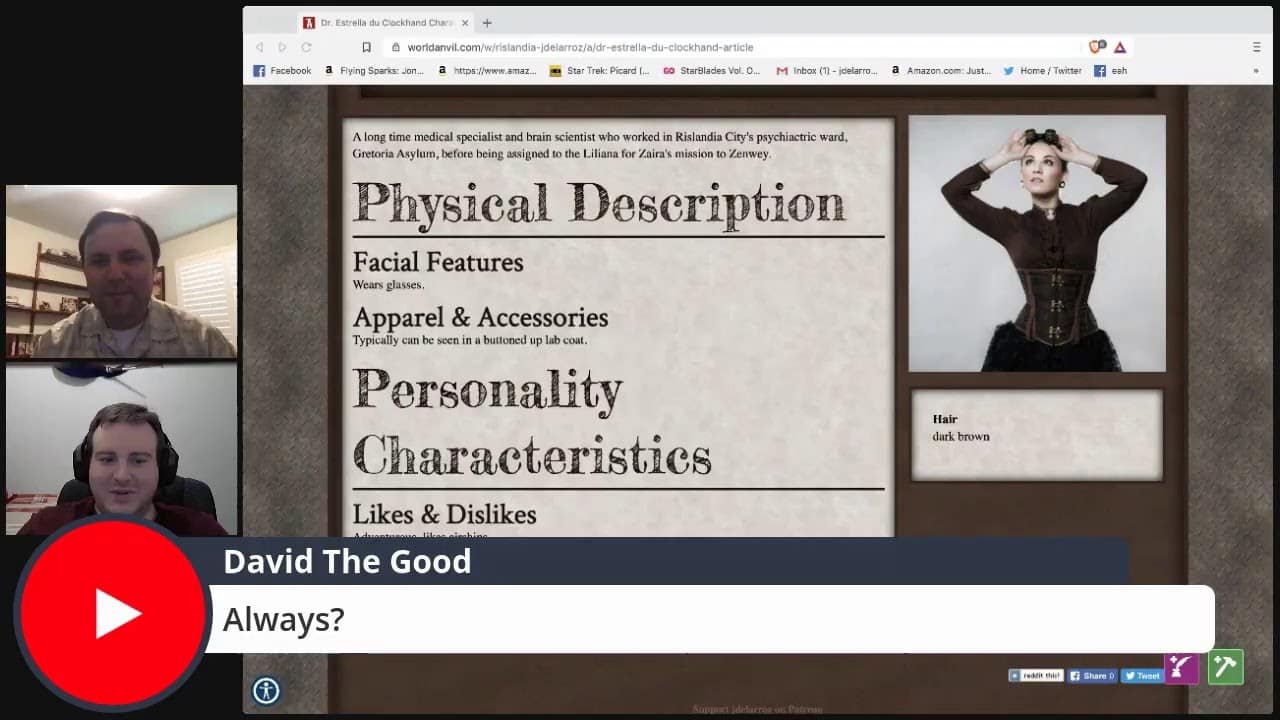Bookmark this page with the bookmark icon
Image resolution: width=1280 pixels, height=720 pixels.
366,47
